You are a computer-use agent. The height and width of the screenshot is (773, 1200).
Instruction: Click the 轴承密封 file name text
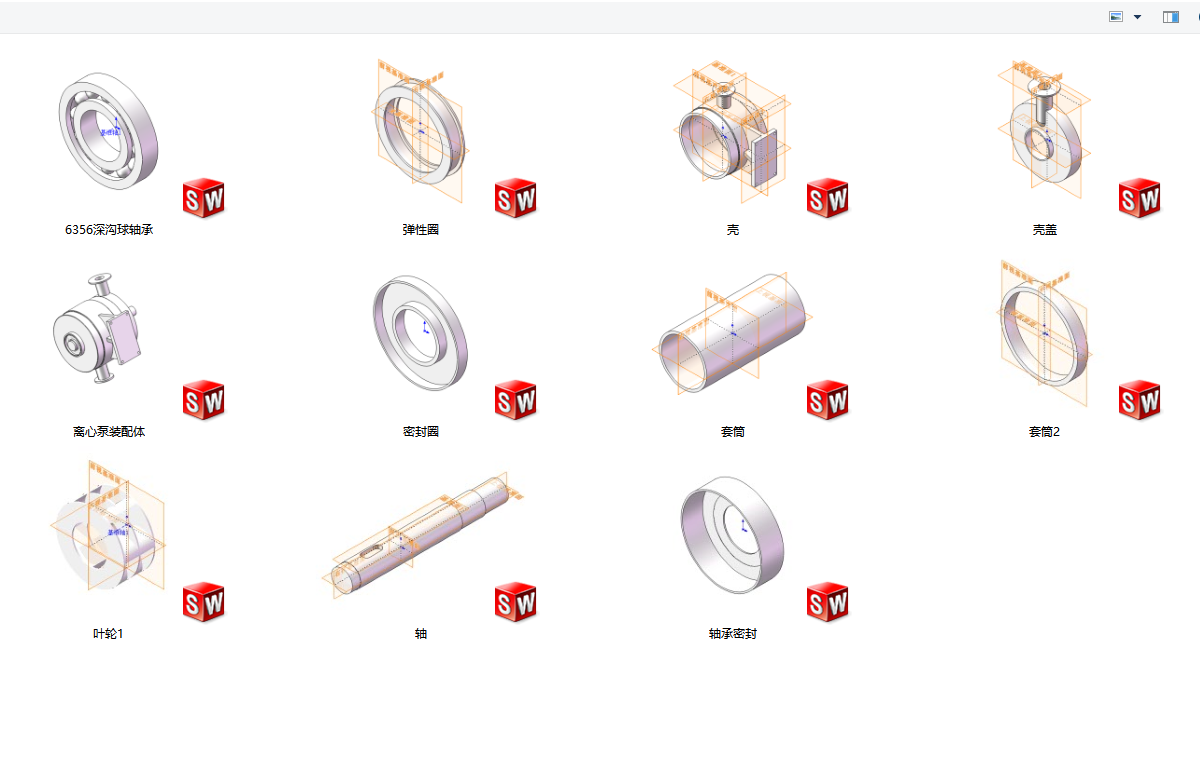click(x=733, y=634)
